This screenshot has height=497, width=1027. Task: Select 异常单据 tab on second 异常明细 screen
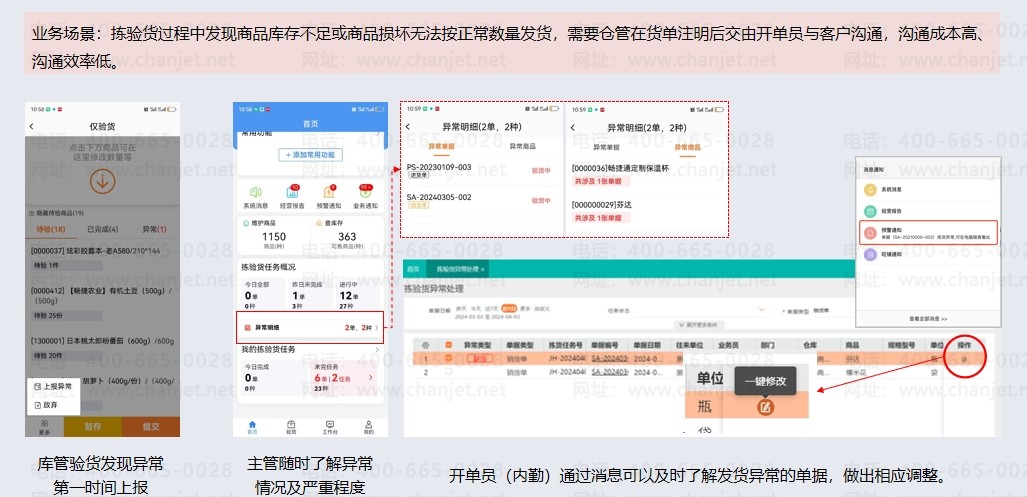pos(606,147)
